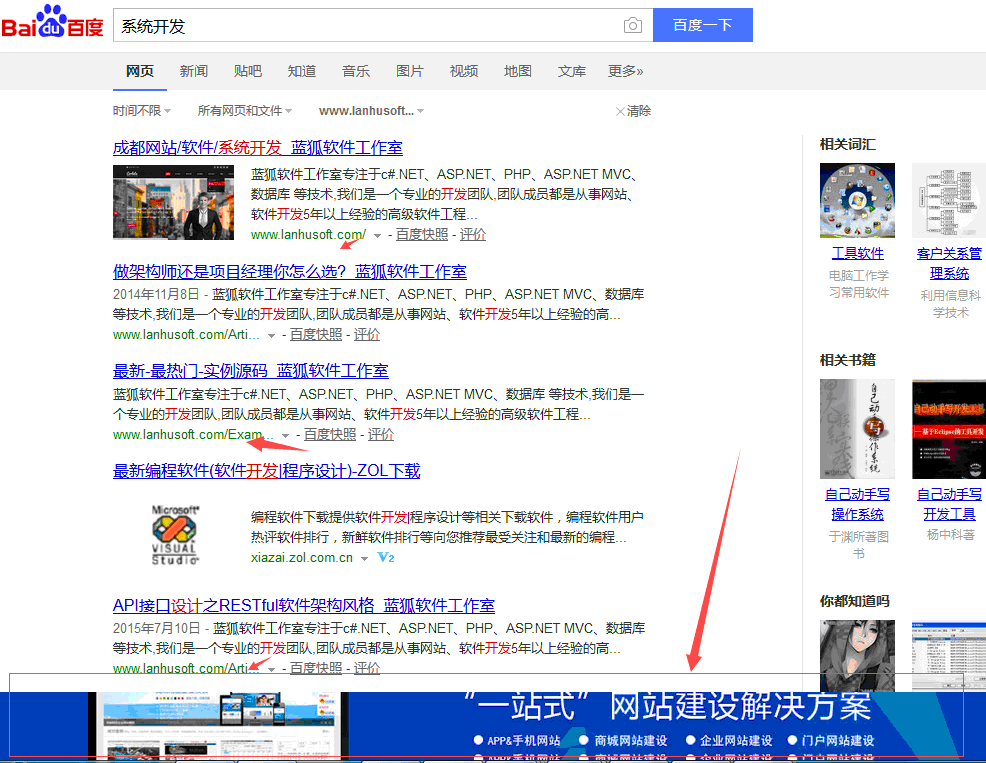
Task: Click the Baidu logo
Action: point(52,22)
